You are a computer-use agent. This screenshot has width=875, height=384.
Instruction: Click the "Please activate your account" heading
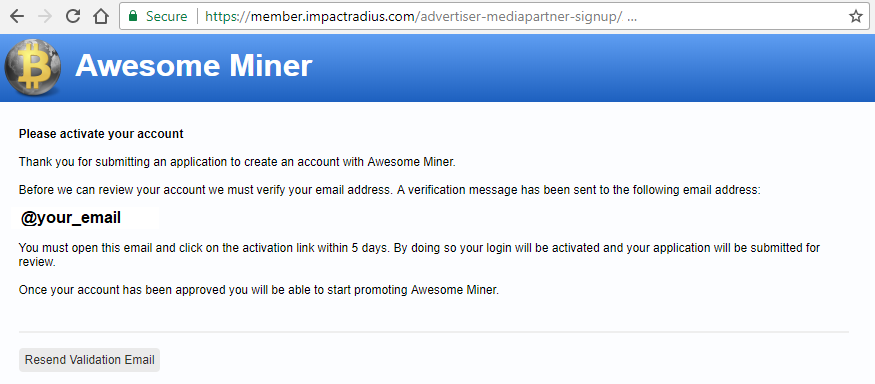point(101,134)
